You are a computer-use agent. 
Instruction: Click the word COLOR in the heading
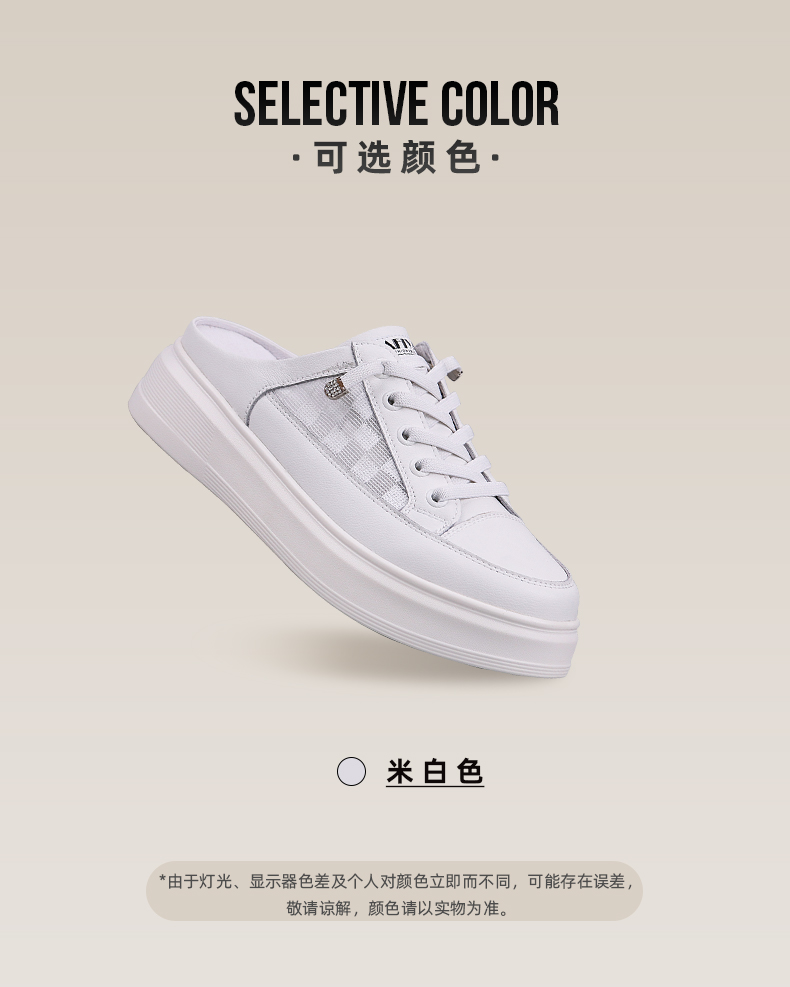[x=499, y=103]
